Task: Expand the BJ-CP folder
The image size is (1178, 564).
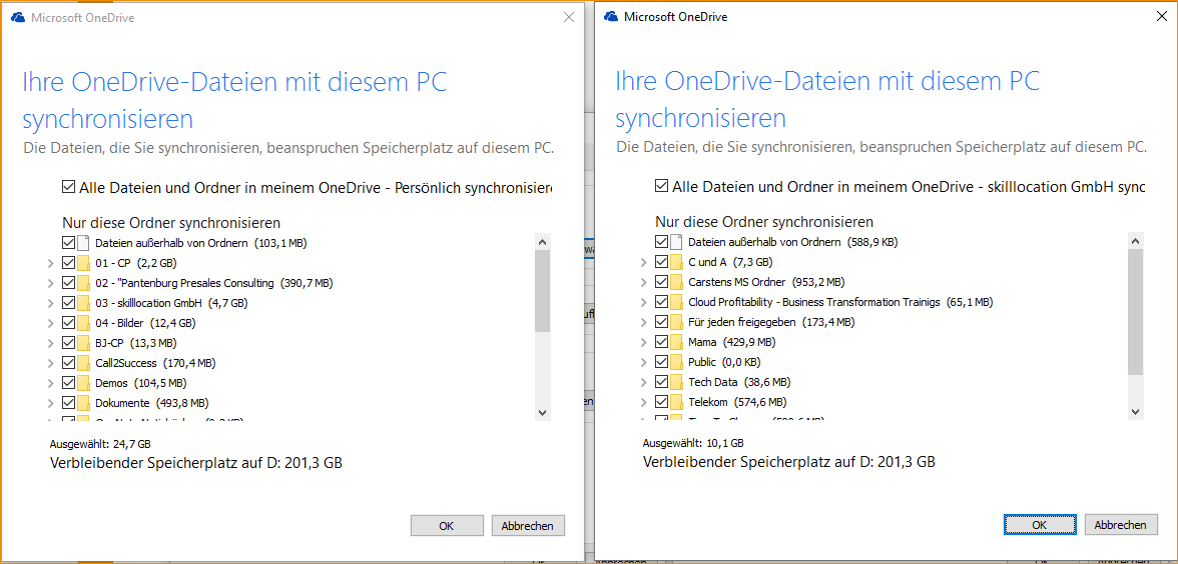Action: pos(50,342)
